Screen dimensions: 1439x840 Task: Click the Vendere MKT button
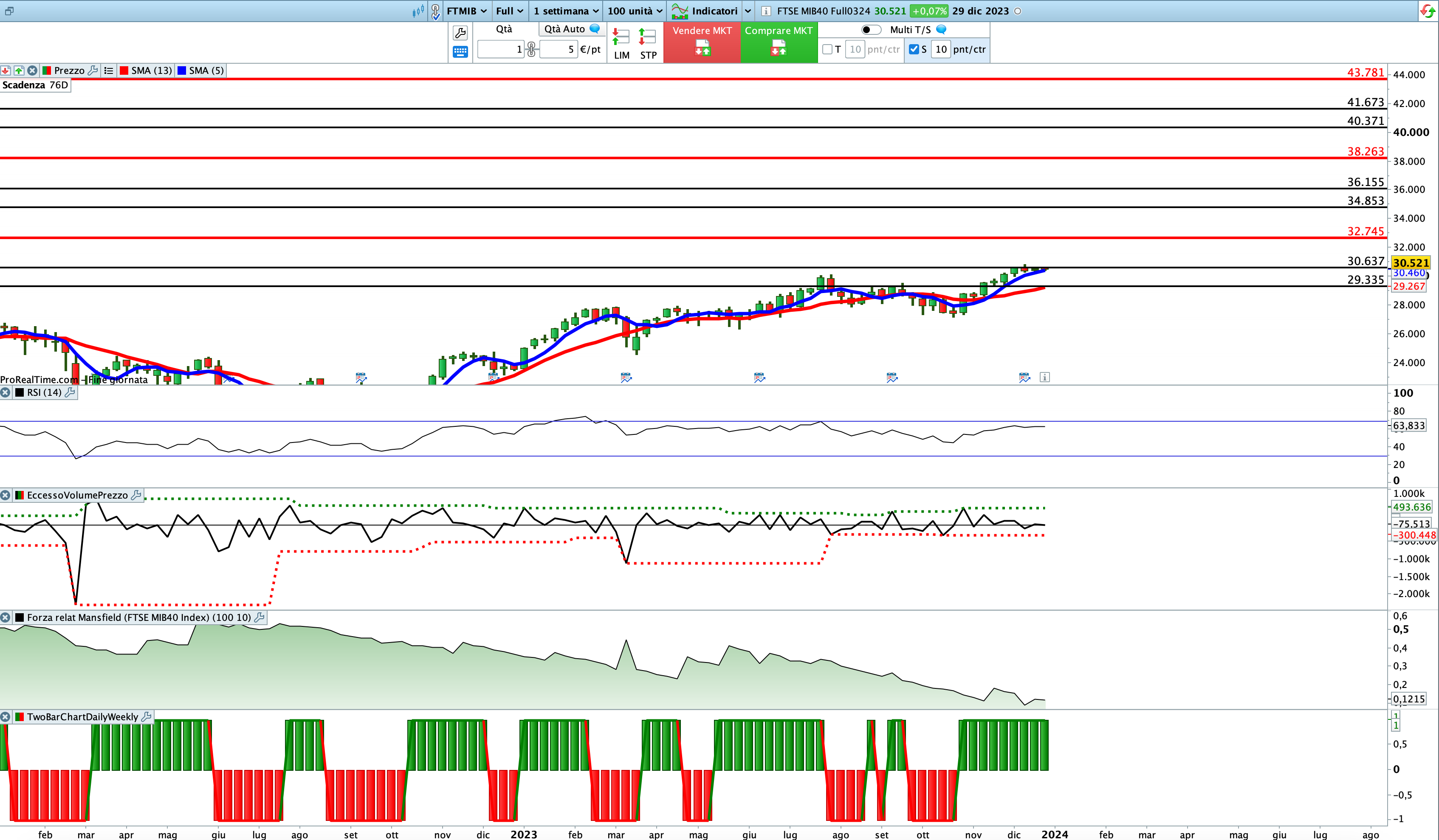tap(702, 42)
